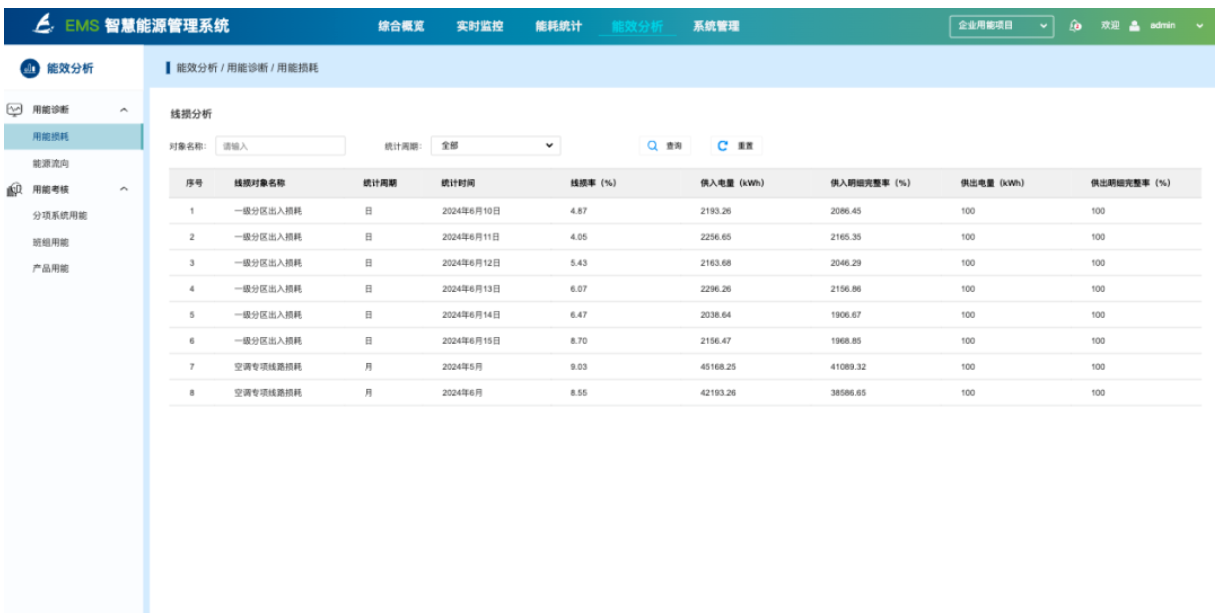Click the 用能考核 assessment icon

pyautogui.click(x=15, y=188)
